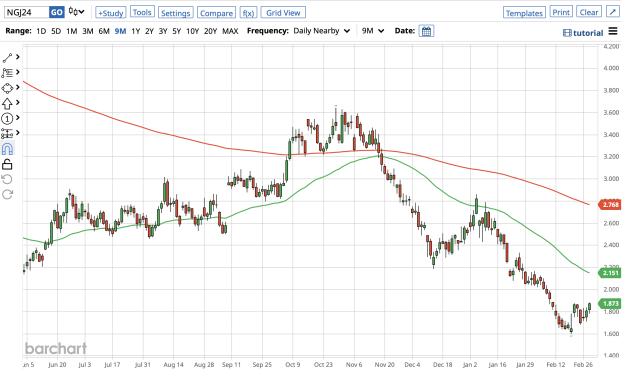Select the arrow marker tool icon
The image size is (625, 379).
(x=7, y=103)
